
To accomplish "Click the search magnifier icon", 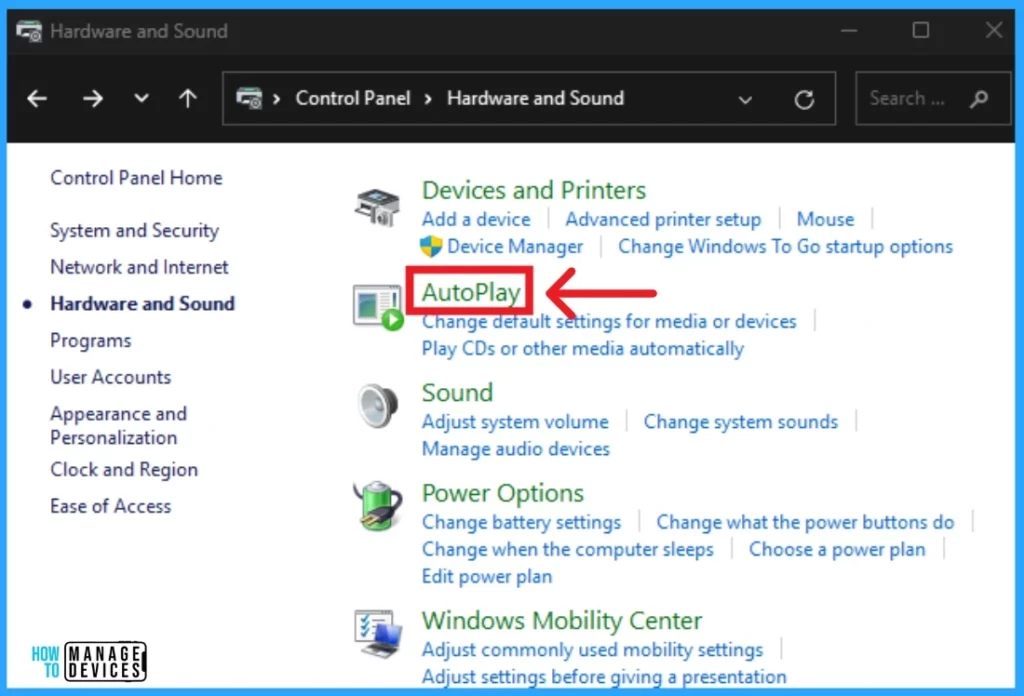I will [x=979, y=99].
